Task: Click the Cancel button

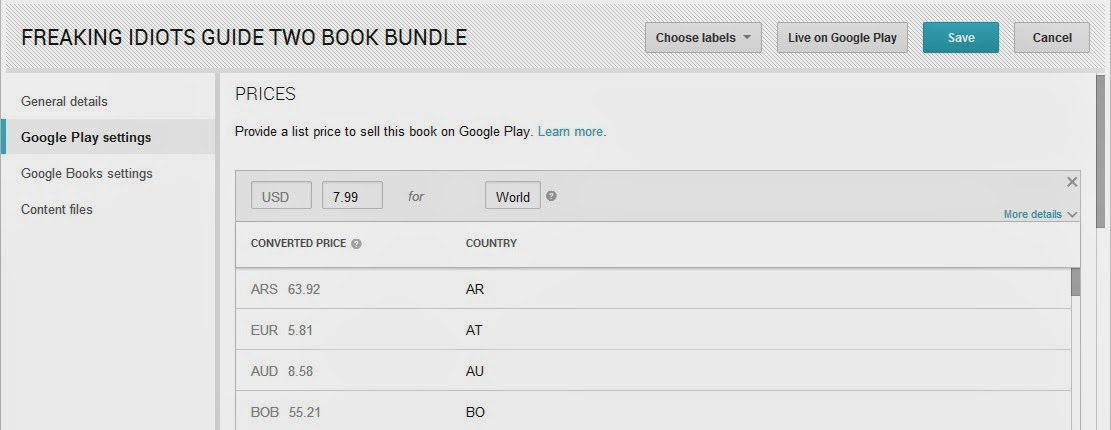Action: [x=1051, y=38]
